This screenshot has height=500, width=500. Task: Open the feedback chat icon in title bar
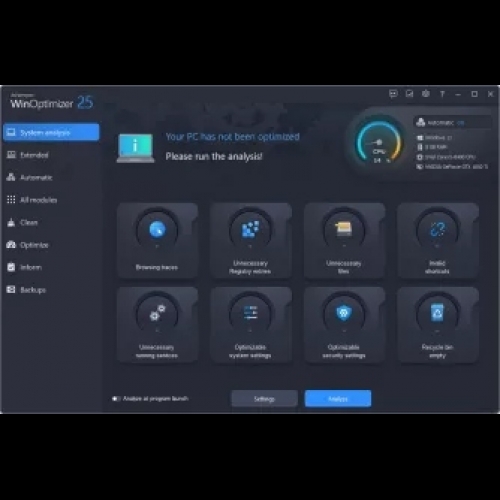pyautogui.click(x=393, y=94)
